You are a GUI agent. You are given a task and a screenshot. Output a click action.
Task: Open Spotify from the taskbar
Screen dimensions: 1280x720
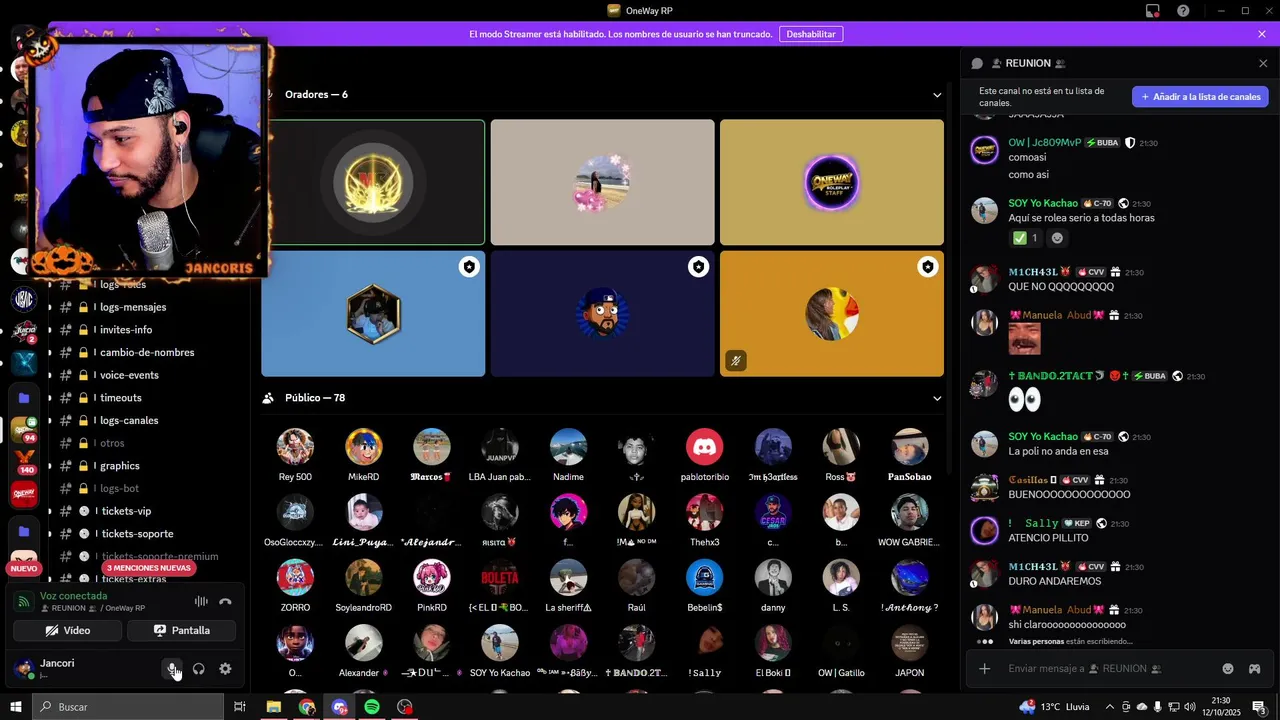[x=372, y=707]
